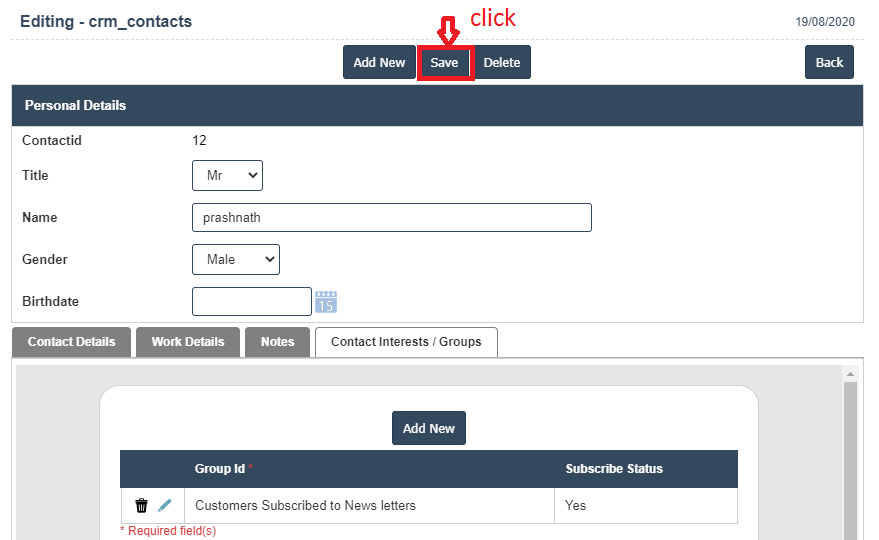Delete the newsletter group row via trash icon

pyautogui.click(x=141, y=506)
